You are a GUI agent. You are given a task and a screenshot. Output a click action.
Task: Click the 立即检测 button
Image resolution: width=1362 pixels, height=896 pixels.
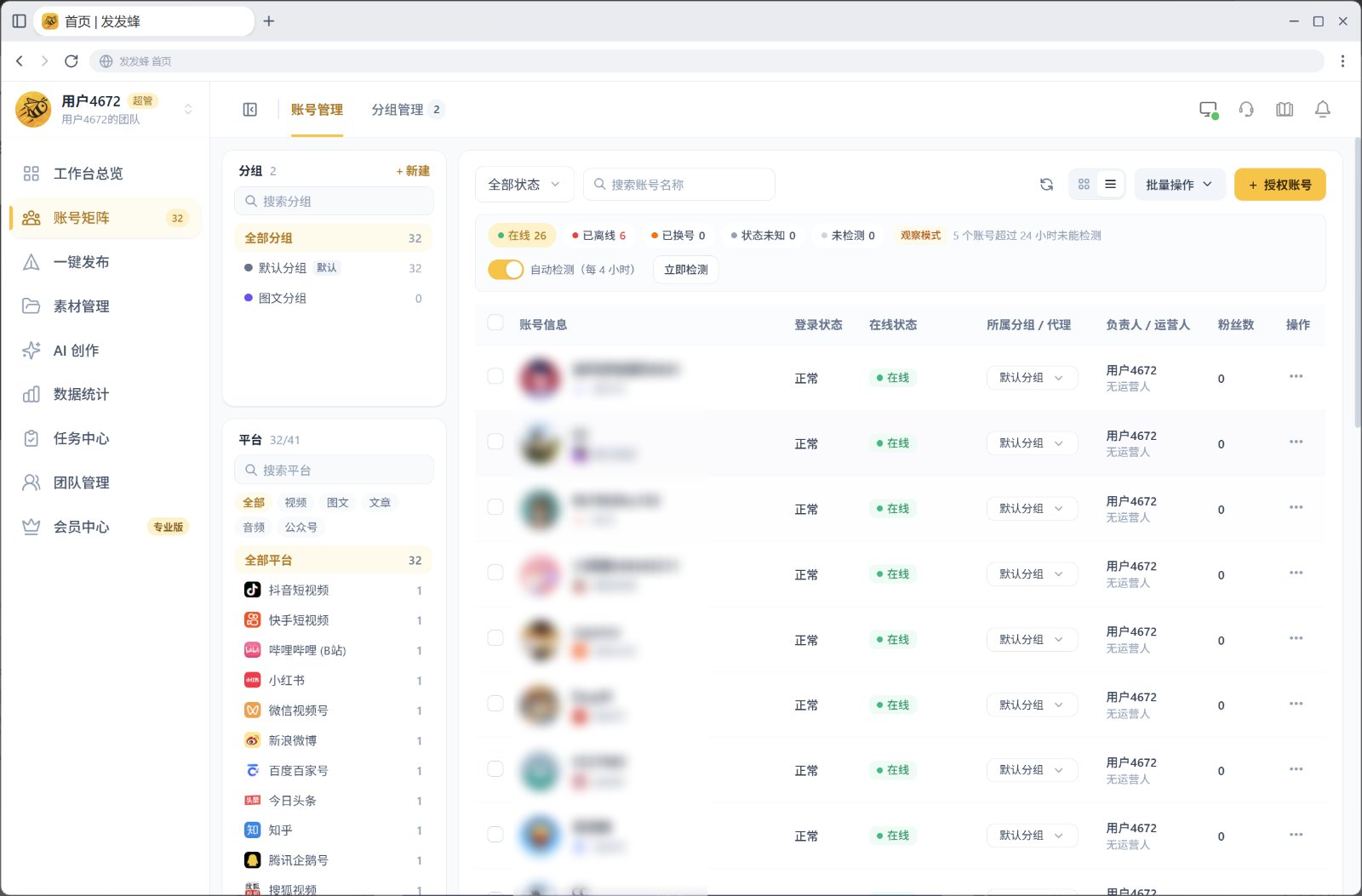[686, 270]
